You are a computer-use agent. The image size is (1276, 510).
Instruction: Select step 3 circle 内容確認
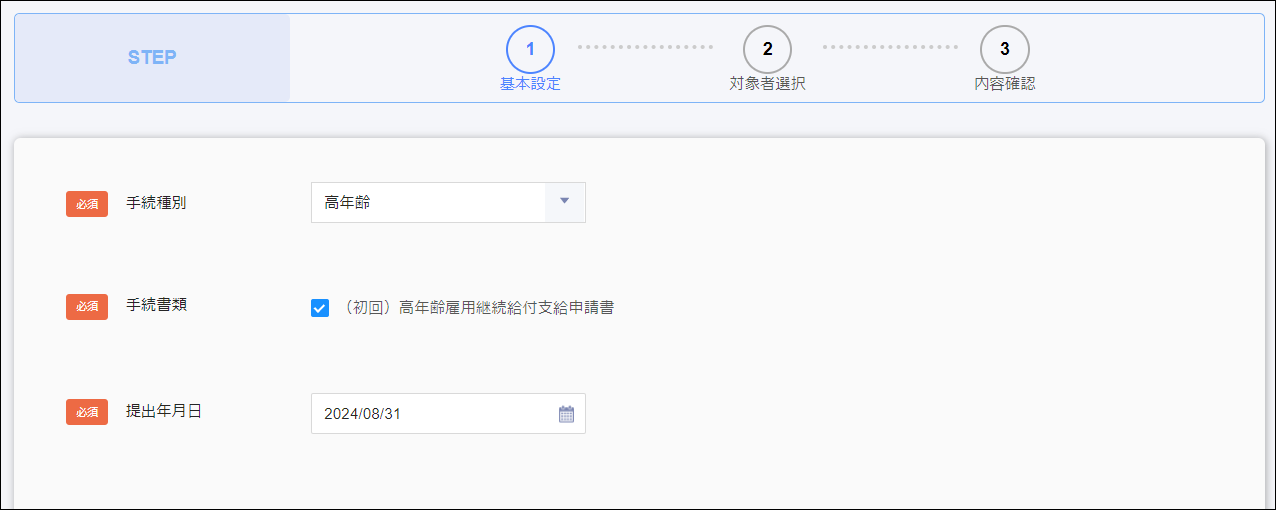(x=1005, y=49)
